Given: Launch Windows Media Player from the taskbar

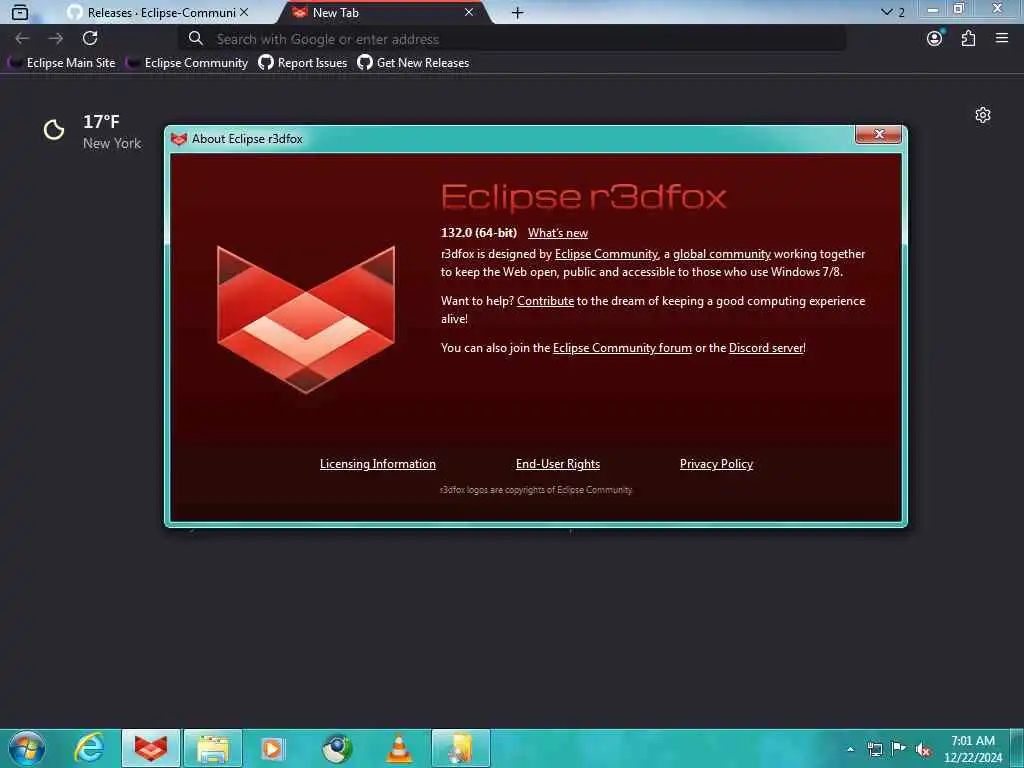Looking at the screenshot, I should click(273, 748).
